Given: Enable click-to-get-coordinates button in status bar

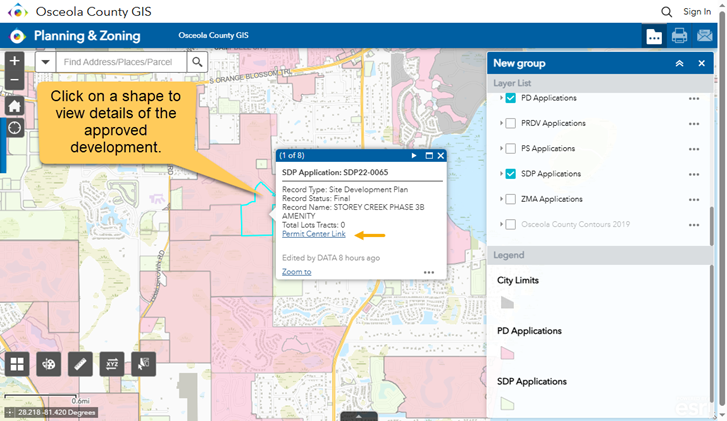Looking at the screenshot, I should coord(9,412).
